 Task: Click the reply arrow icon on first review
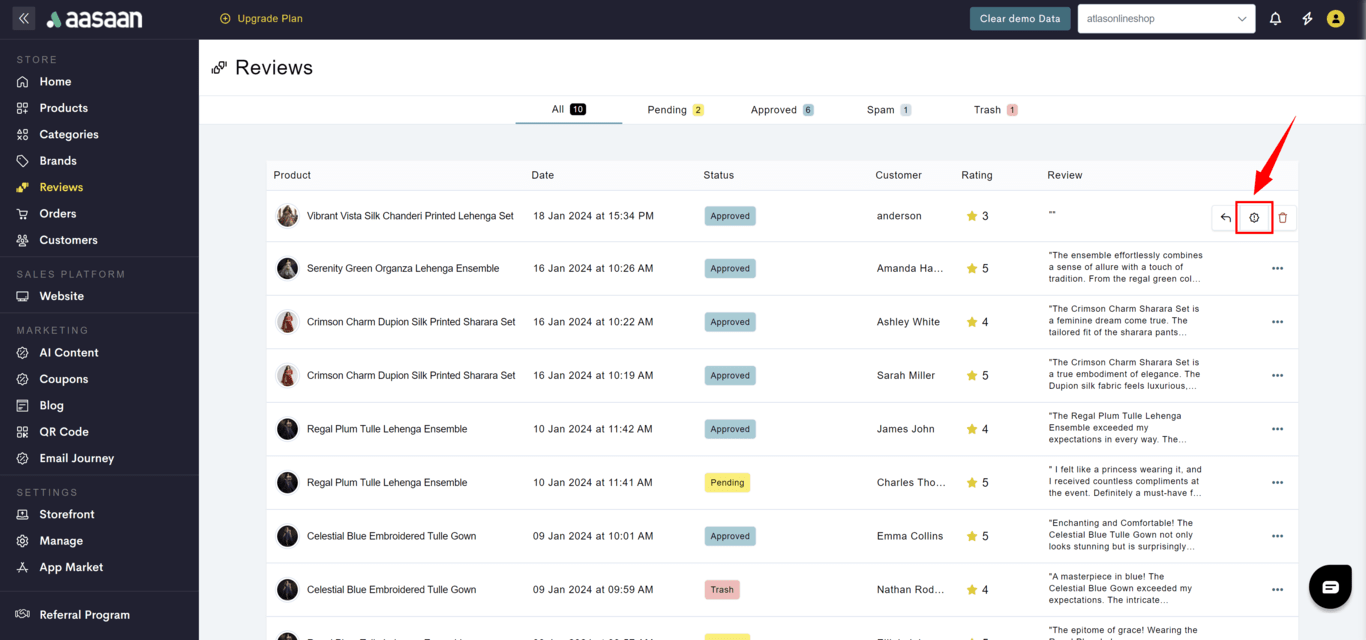(x=1225, y=218)
